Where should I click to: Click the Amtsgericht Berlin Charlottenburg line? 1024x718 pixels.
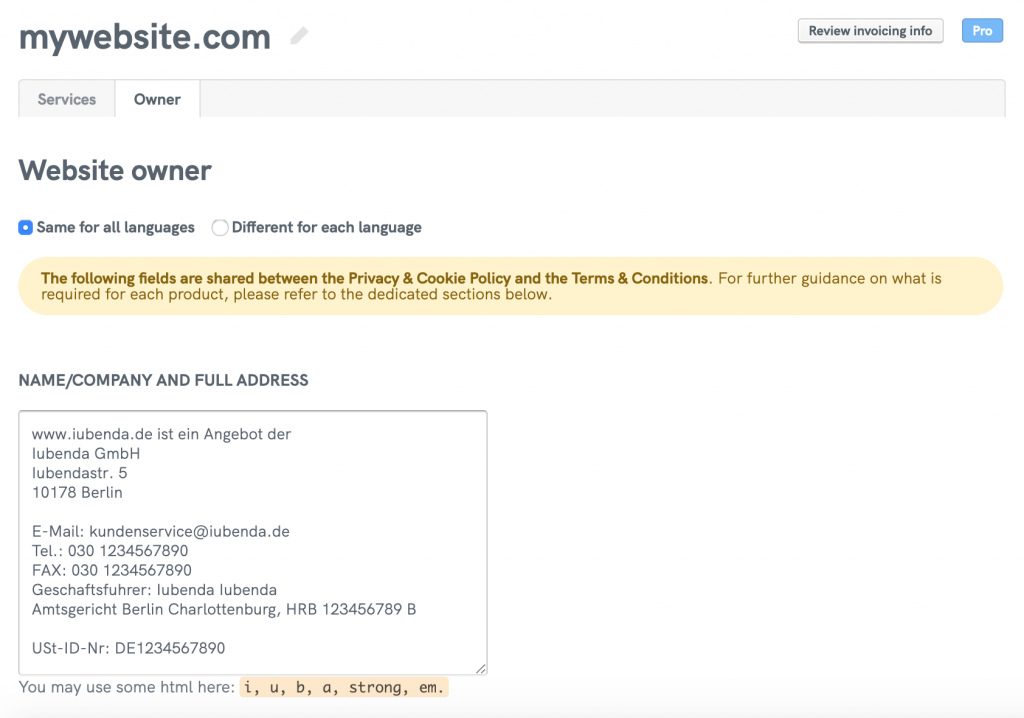click(224, 609)
